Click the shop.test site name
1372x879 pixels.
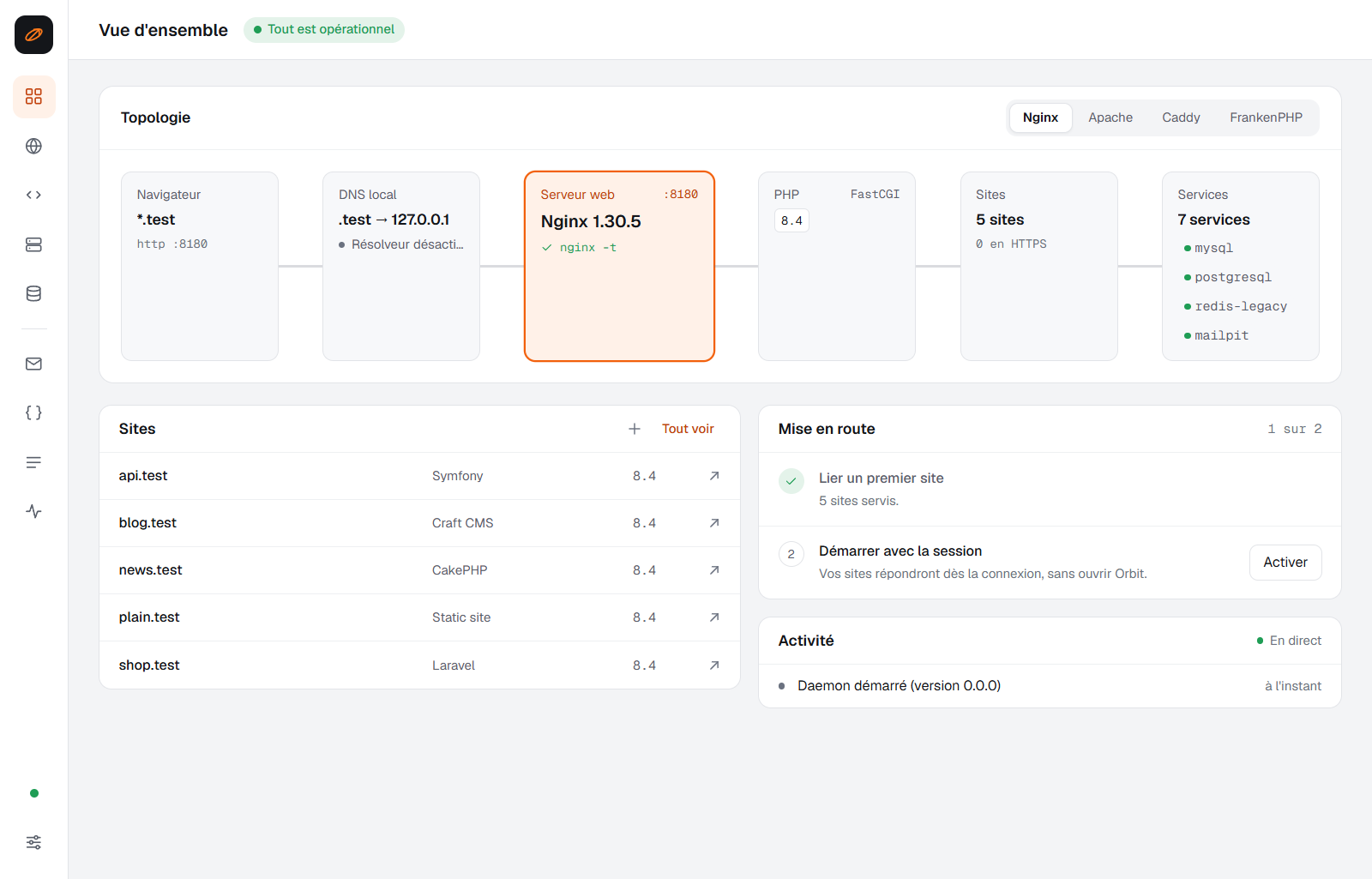(x=149, y=665)
